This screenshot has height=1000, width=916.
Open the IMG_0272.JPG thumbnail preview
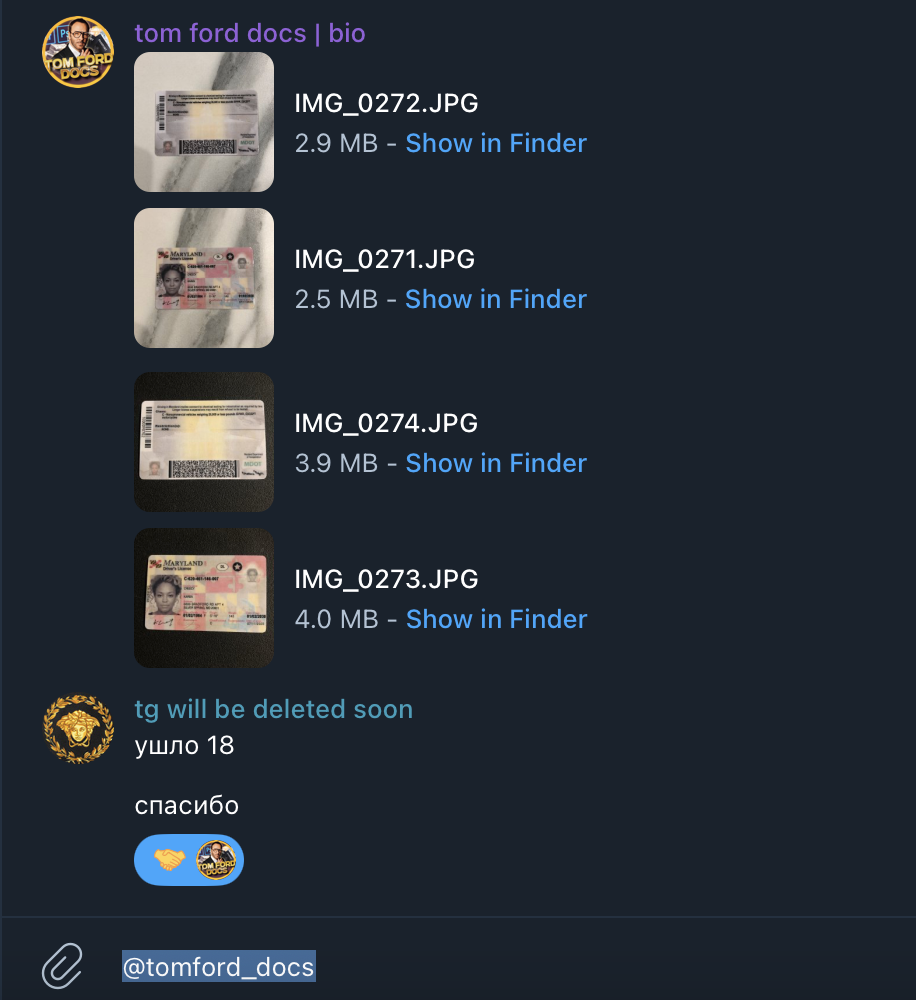(x=204, y=122)
